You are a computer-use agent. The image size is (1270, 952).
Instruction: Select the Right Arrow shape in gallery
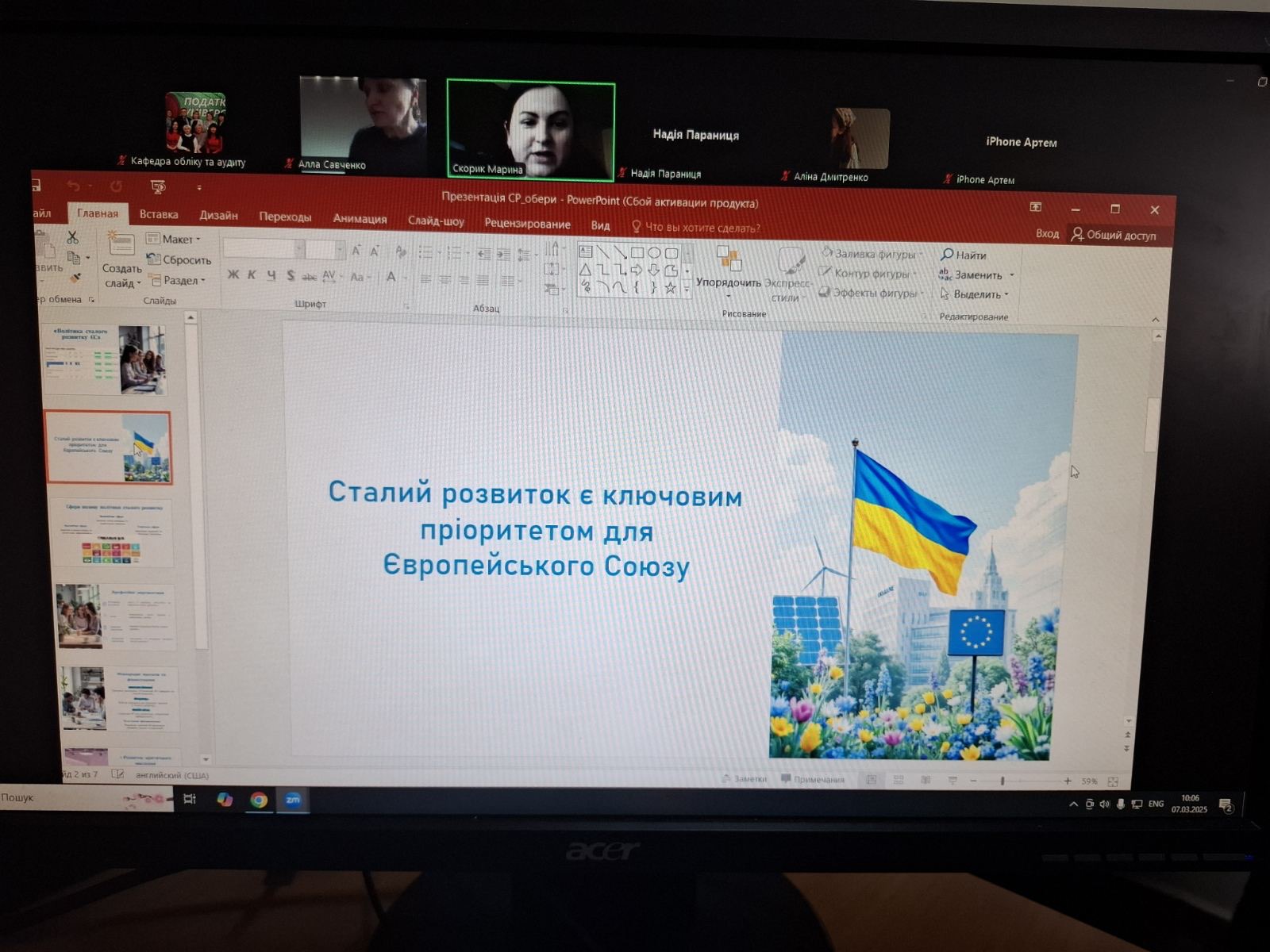(x=637, y=270)
